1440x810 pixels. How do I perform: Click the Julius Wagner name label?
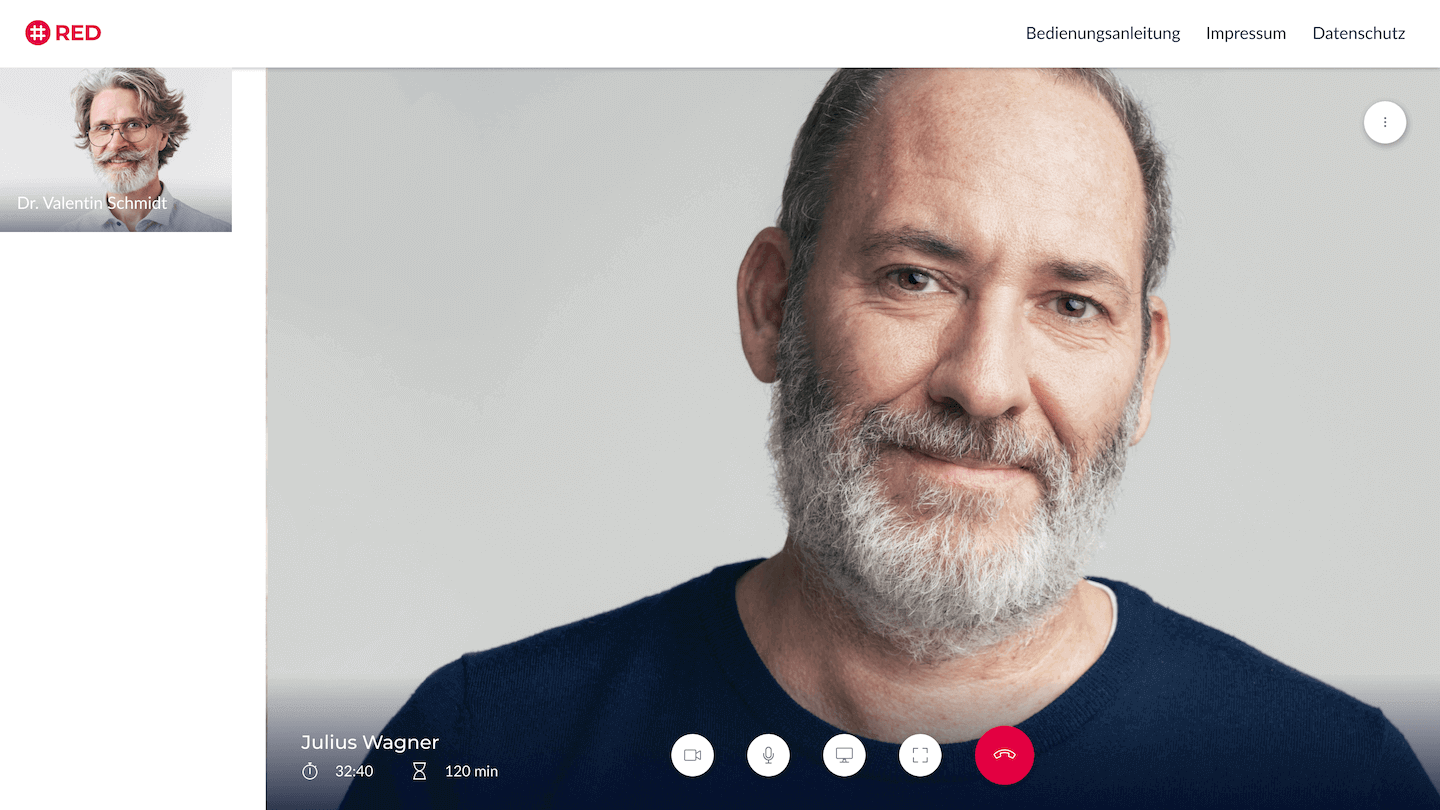pos(370,742)
